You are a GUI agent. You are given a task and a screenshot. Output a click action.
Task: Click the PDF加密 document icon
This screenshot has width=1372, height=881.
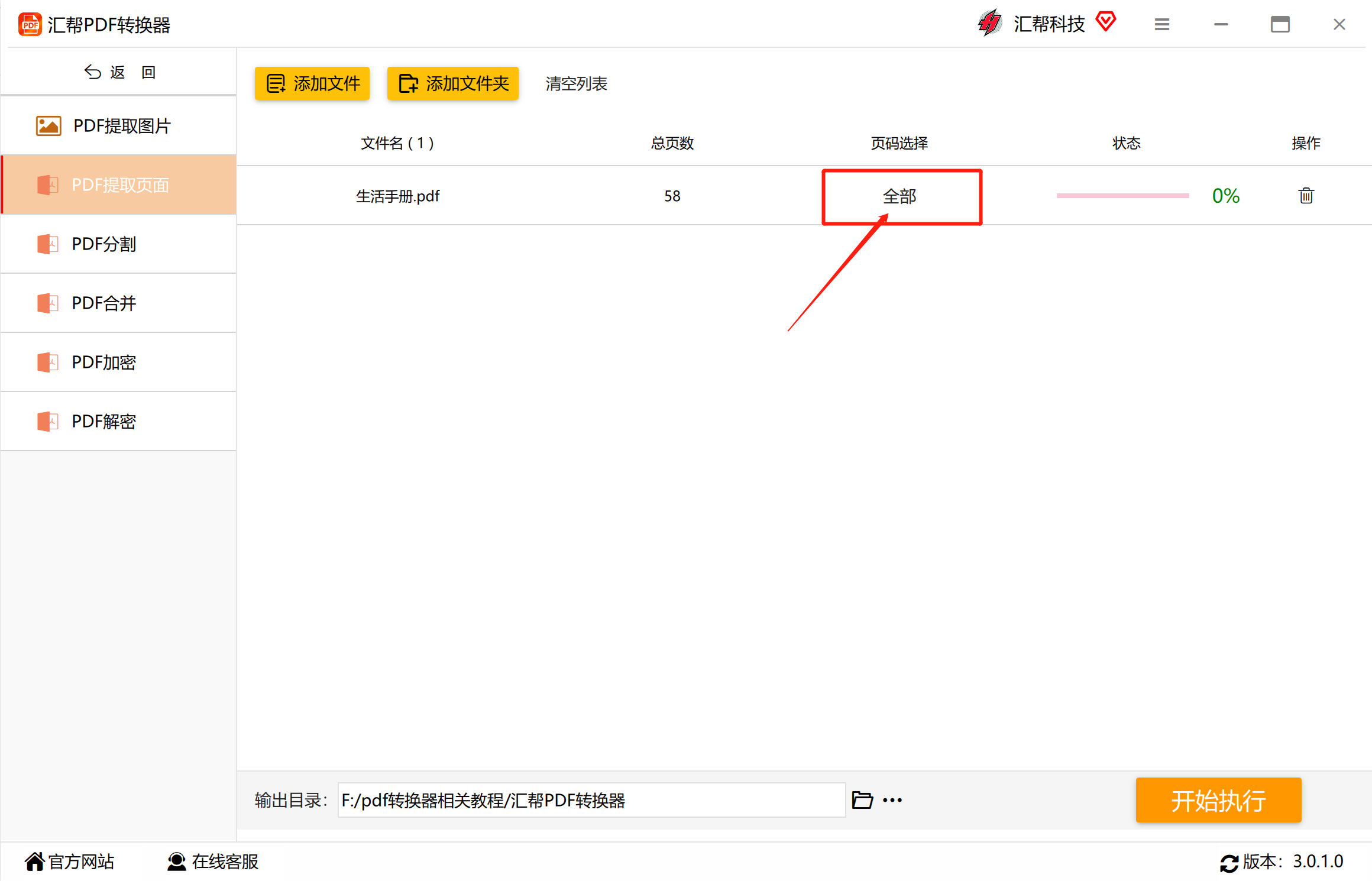(47, 362)
